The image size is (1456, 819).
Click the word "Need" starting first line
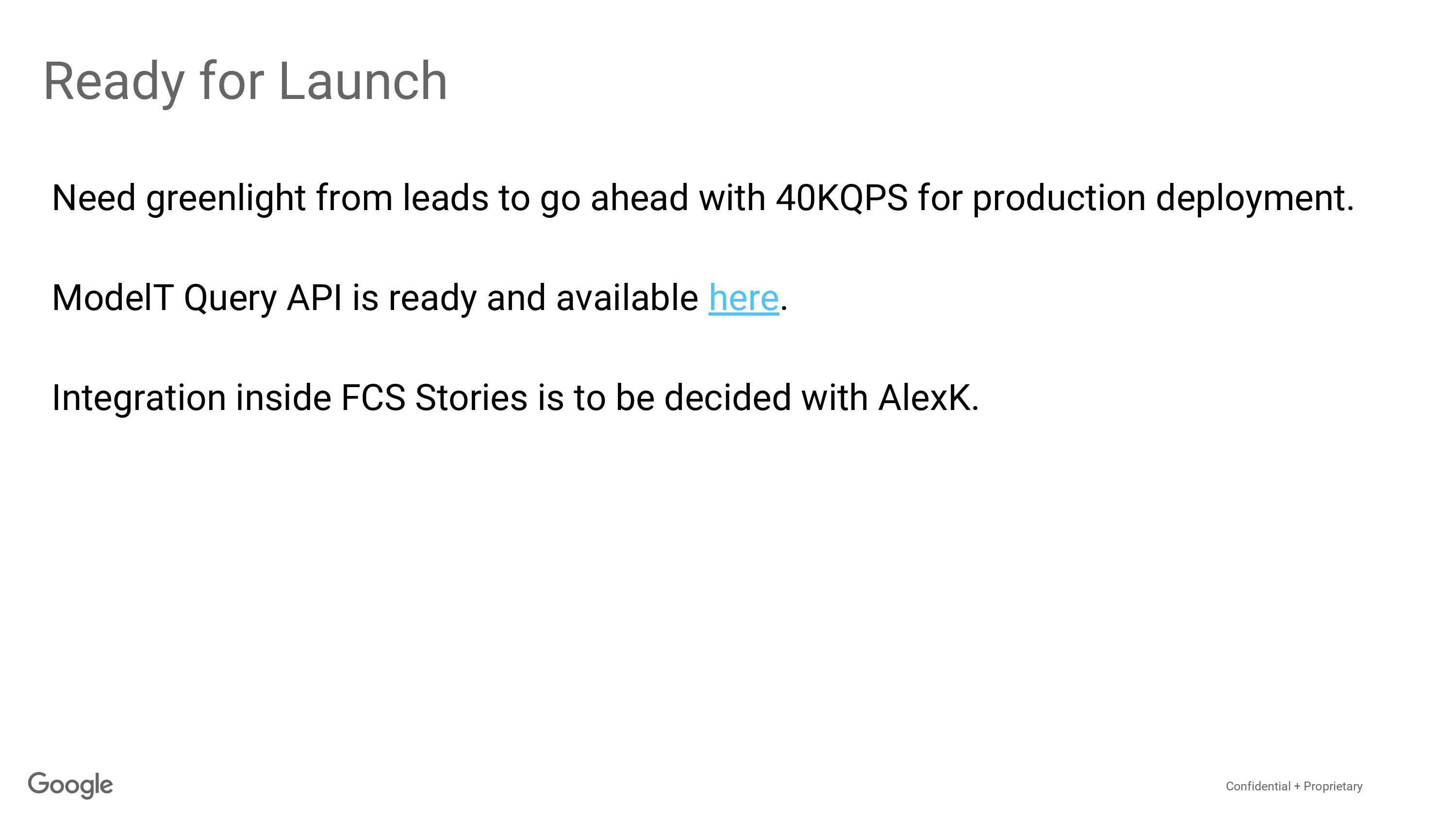pyautogui.click(x=94, y=198)
